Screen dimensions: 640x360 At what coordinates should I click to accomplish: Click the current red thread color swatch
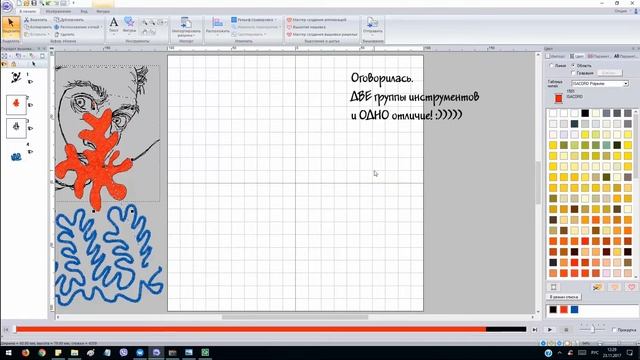click(558, 98)
